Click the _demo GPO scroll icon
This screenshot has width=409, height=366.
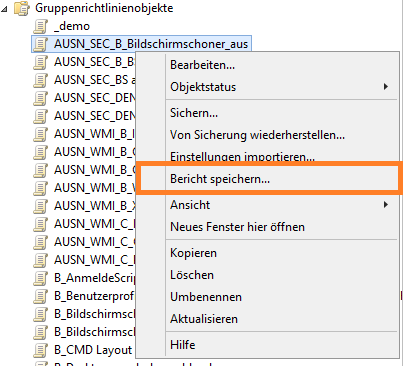41,26
